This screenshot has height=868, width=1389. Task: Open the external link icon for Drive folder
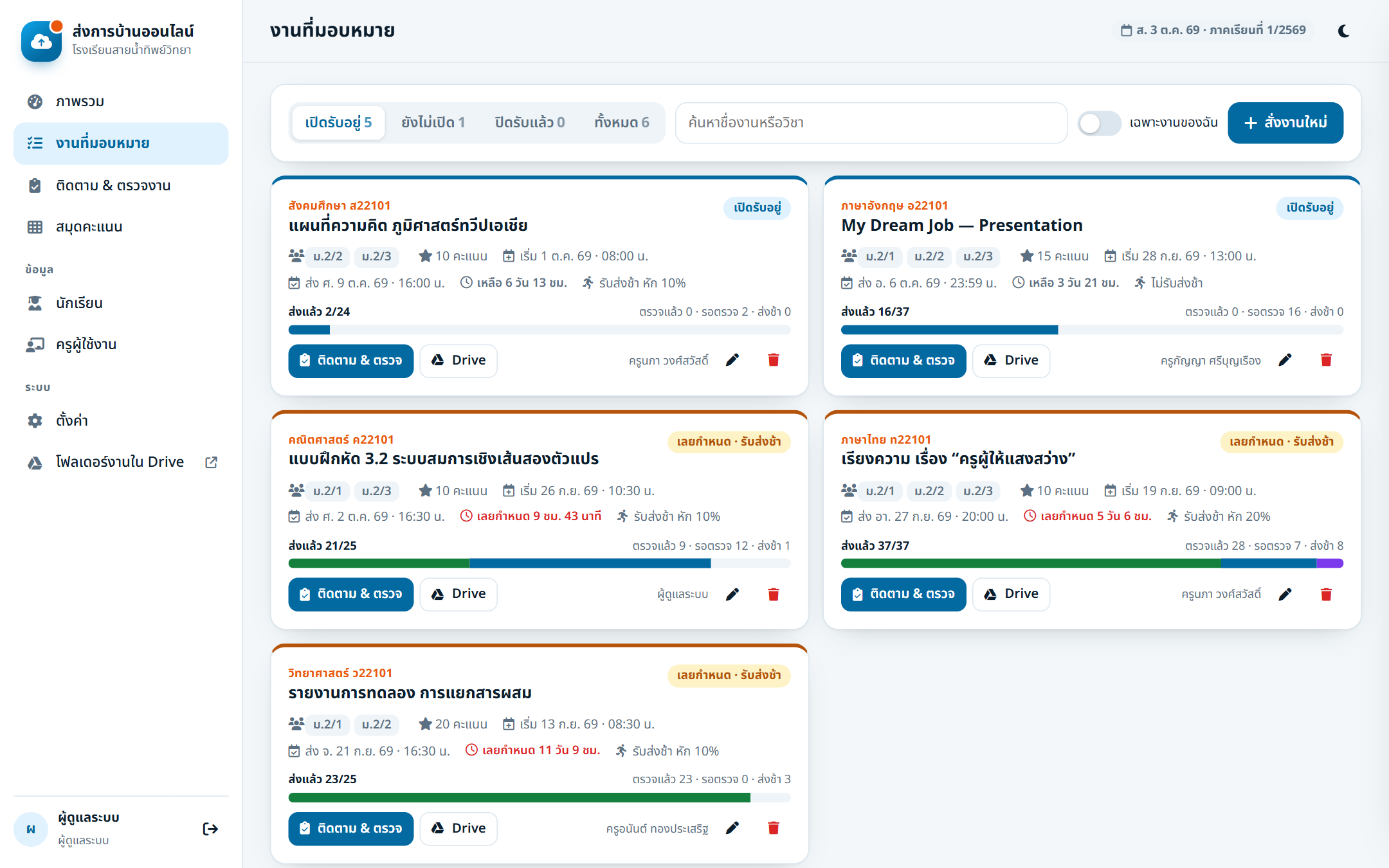coord(211,462)
